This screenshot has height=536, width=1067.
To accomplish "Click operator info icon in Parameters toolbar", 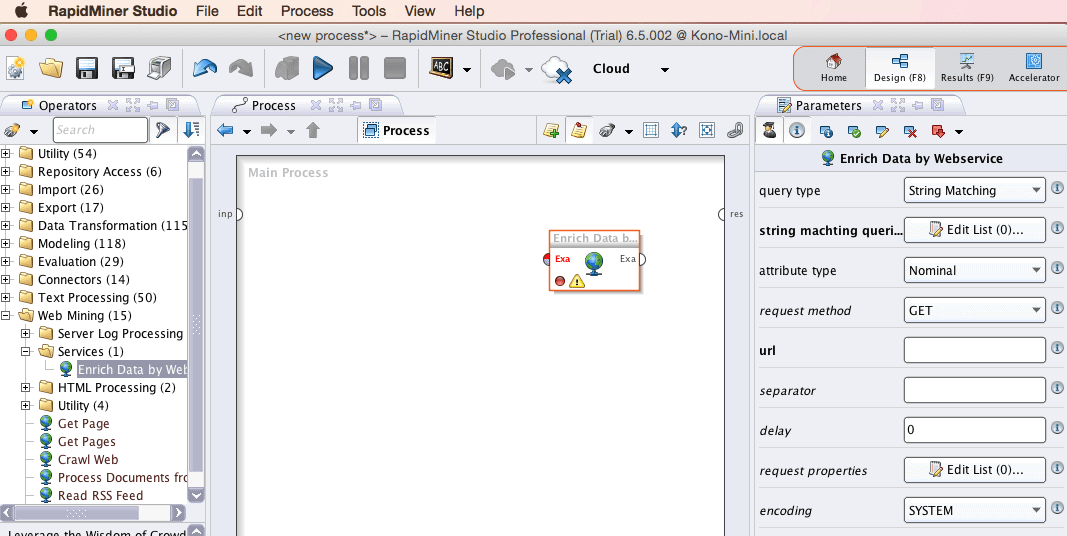I will point(826,131).
